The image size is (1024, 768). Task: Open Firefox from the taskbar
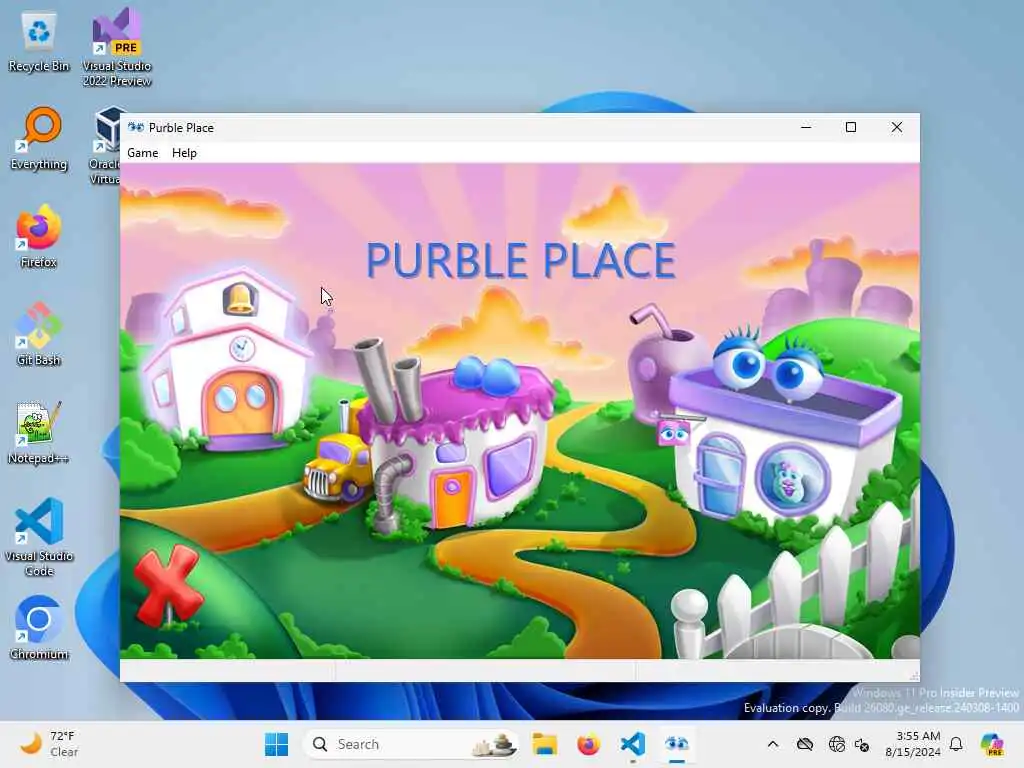(x=588, y=744)
